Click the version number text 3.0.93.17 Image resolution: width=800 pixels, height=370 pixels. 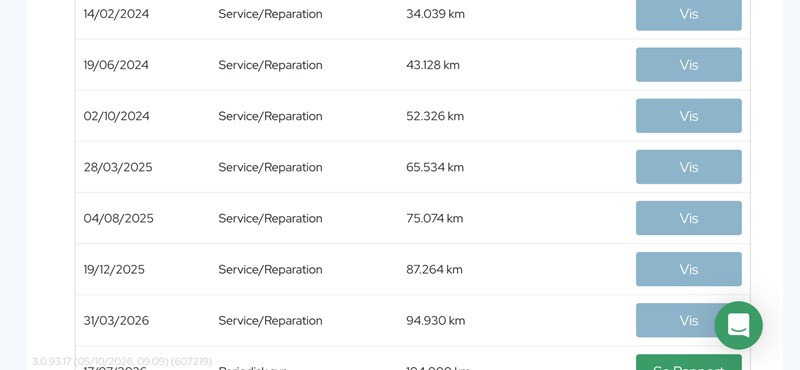pyautogui.click(x=52, y=361)
